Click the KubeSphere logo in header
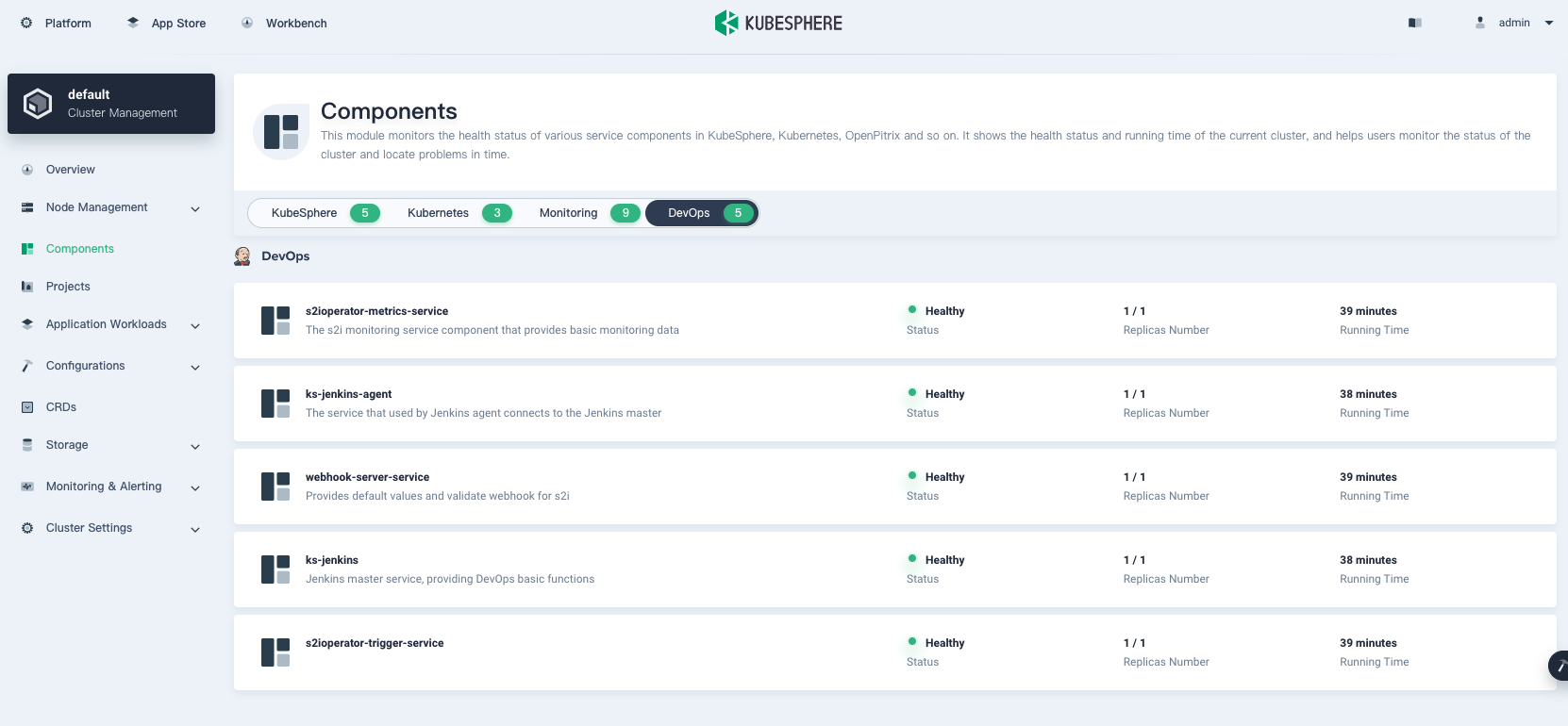 pos(778,23)
